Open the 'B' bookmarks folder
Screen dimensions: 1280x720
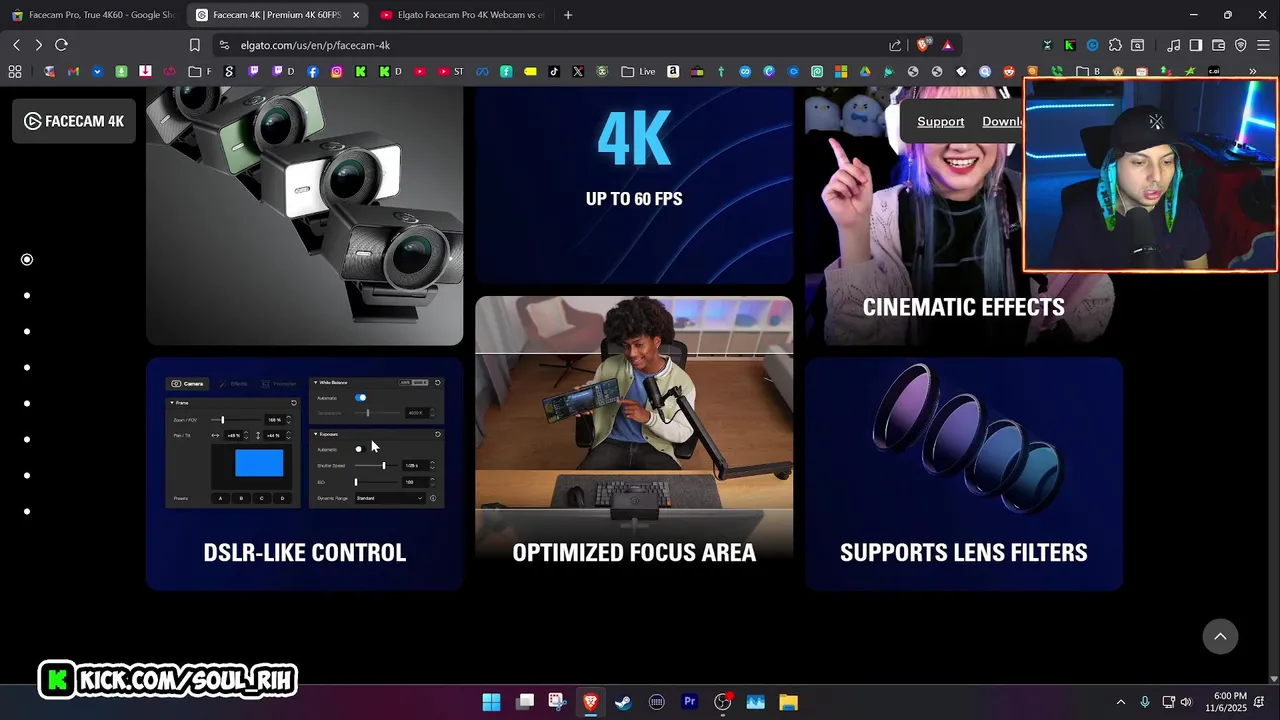(1089, 71)
